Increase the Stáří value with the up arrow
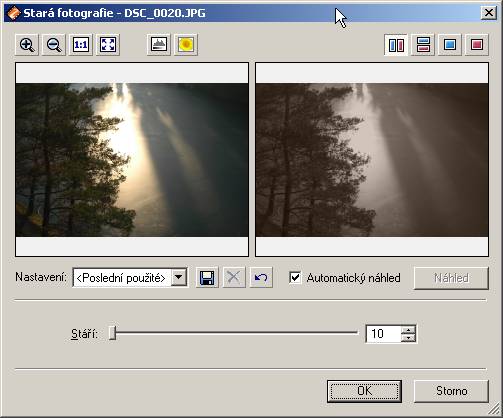The height and width of the screenshot is (418, 503). click(408, 330)
